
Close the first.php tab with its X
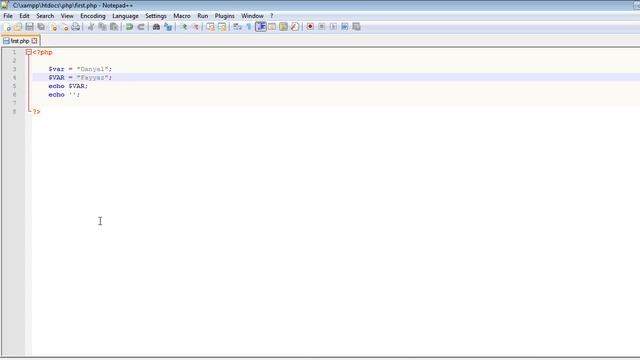point(34,41)
